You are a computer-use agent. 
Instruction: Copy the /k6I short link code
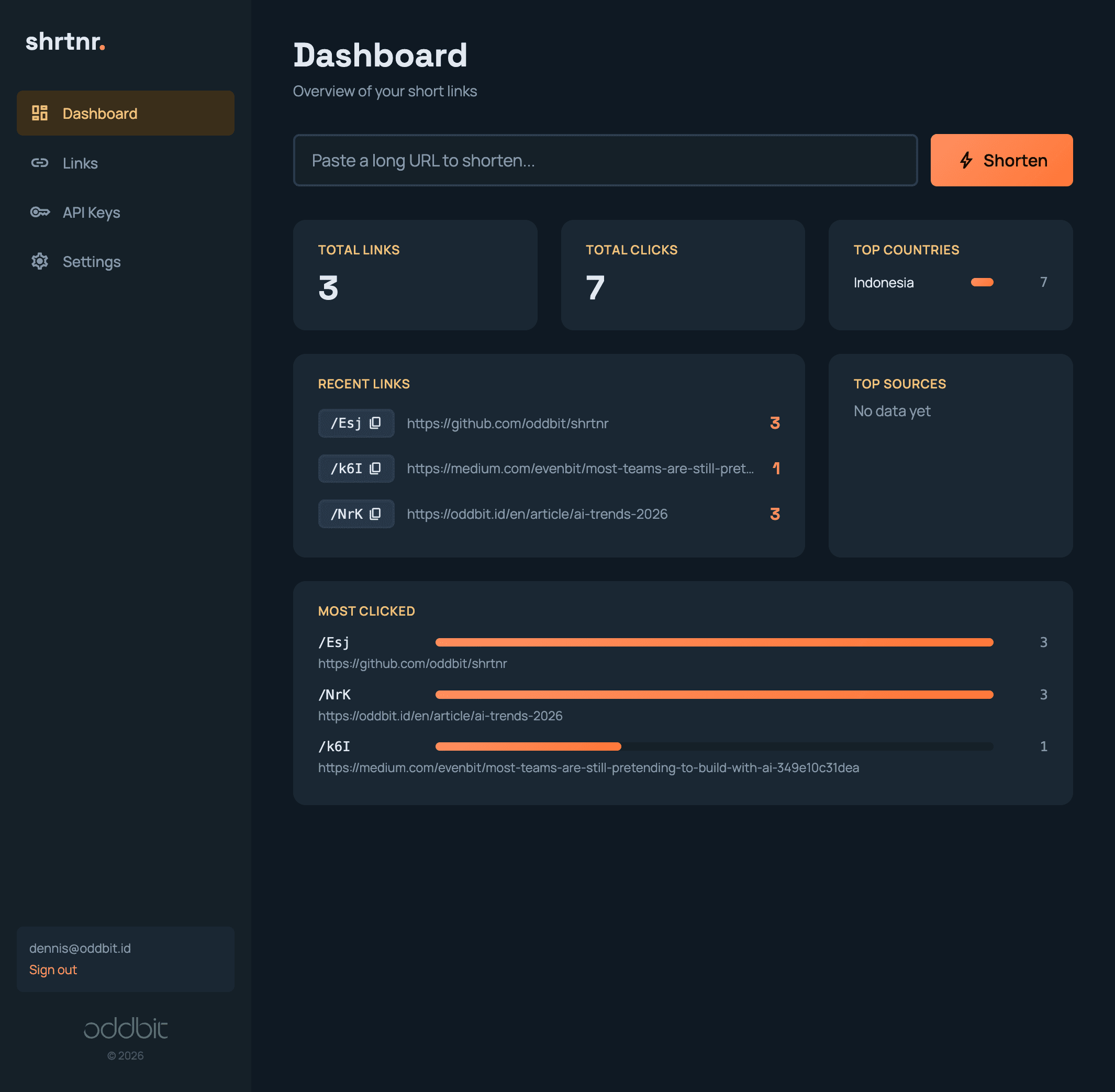(374, 469)
